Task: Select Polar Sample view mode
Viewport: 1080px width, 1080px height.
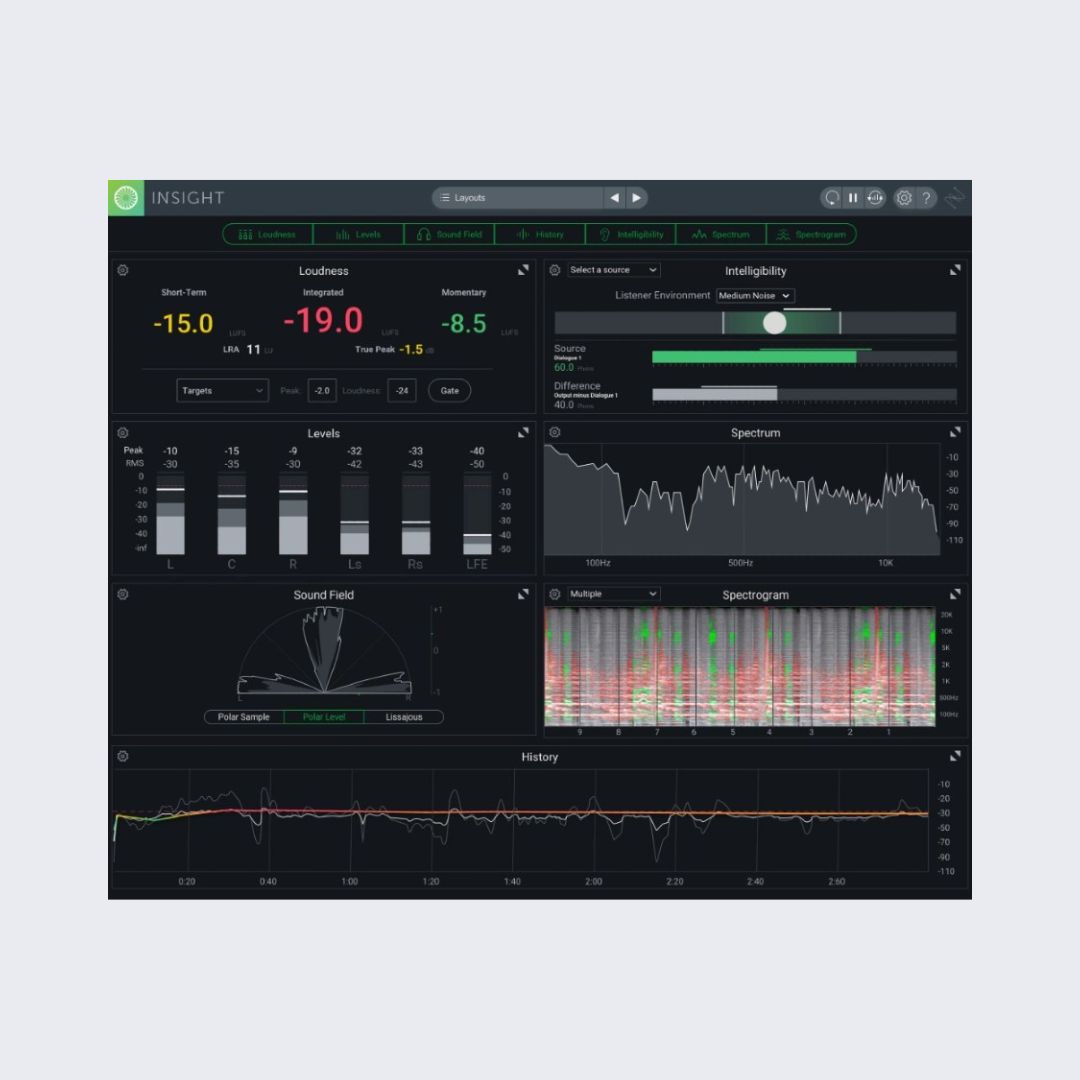Action: (244, 717)
